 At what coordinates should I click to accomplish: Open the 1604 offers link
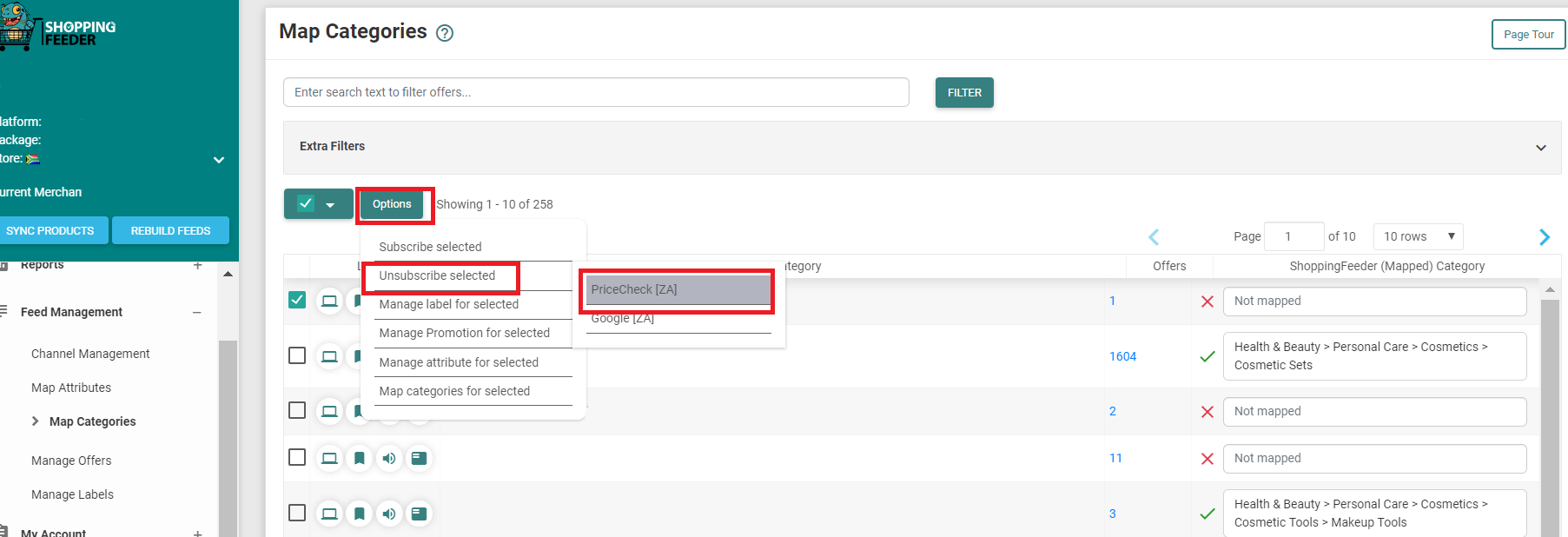(1122, 356)
